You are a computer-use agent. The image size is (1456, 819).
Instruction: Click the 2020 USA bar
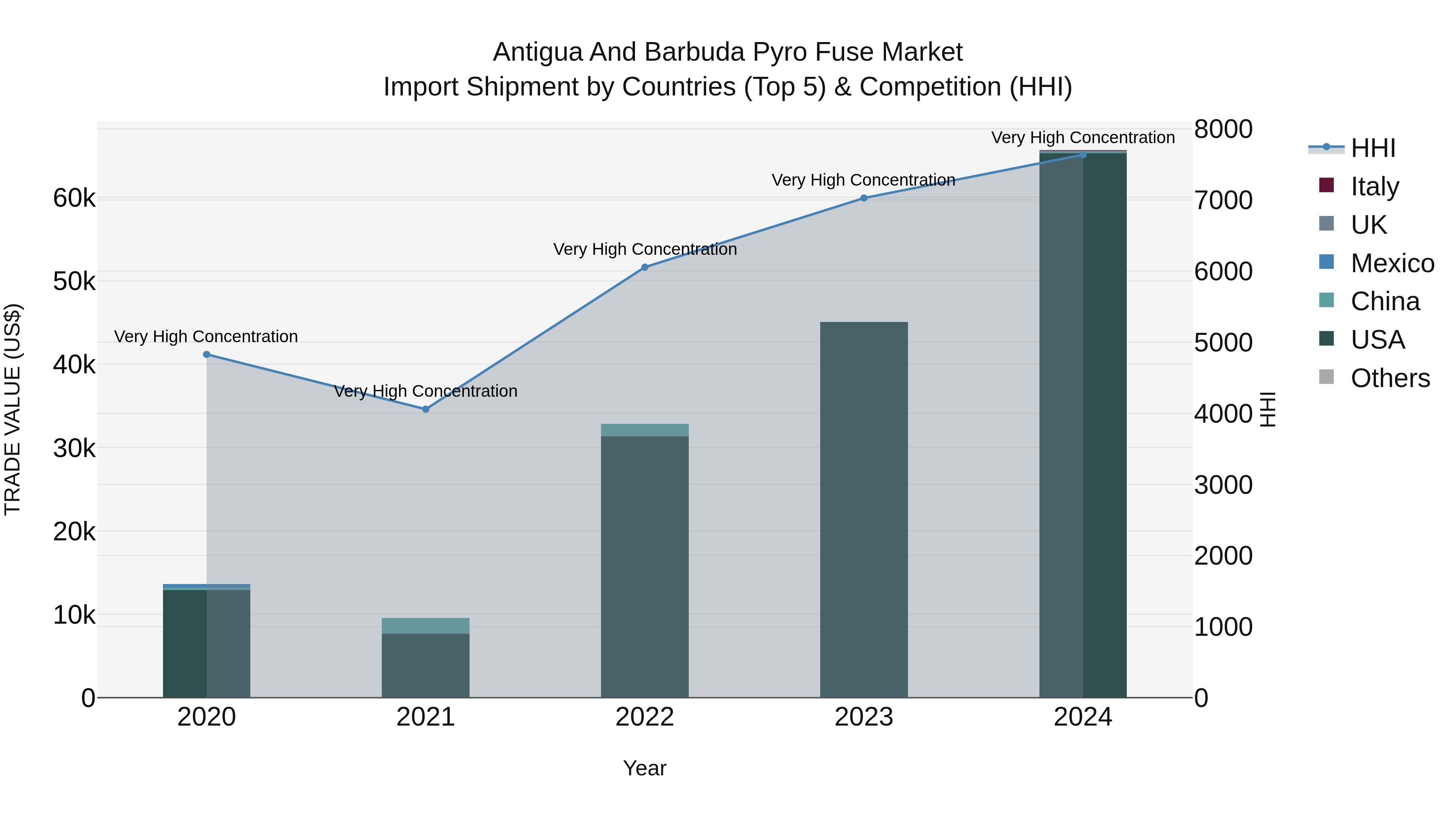pyautogui.click(x=206, y=644)
